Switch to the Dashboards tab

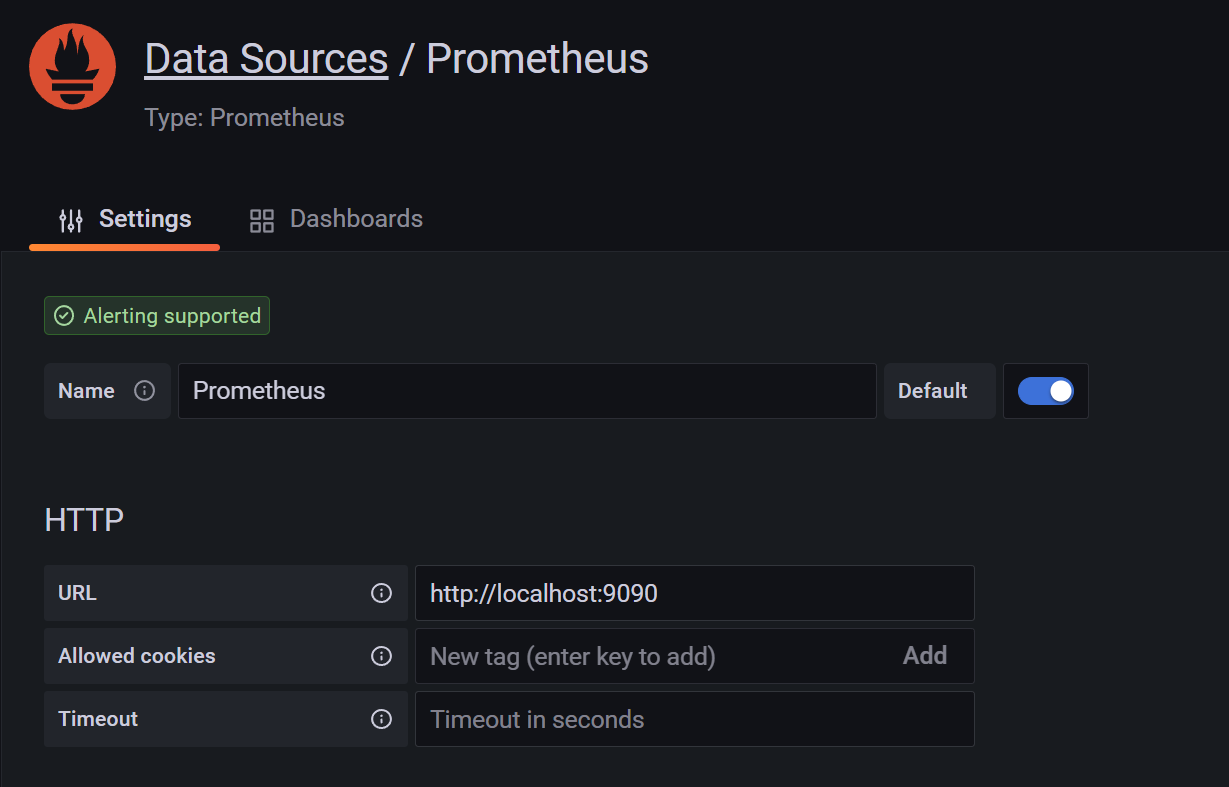(356, 219)
